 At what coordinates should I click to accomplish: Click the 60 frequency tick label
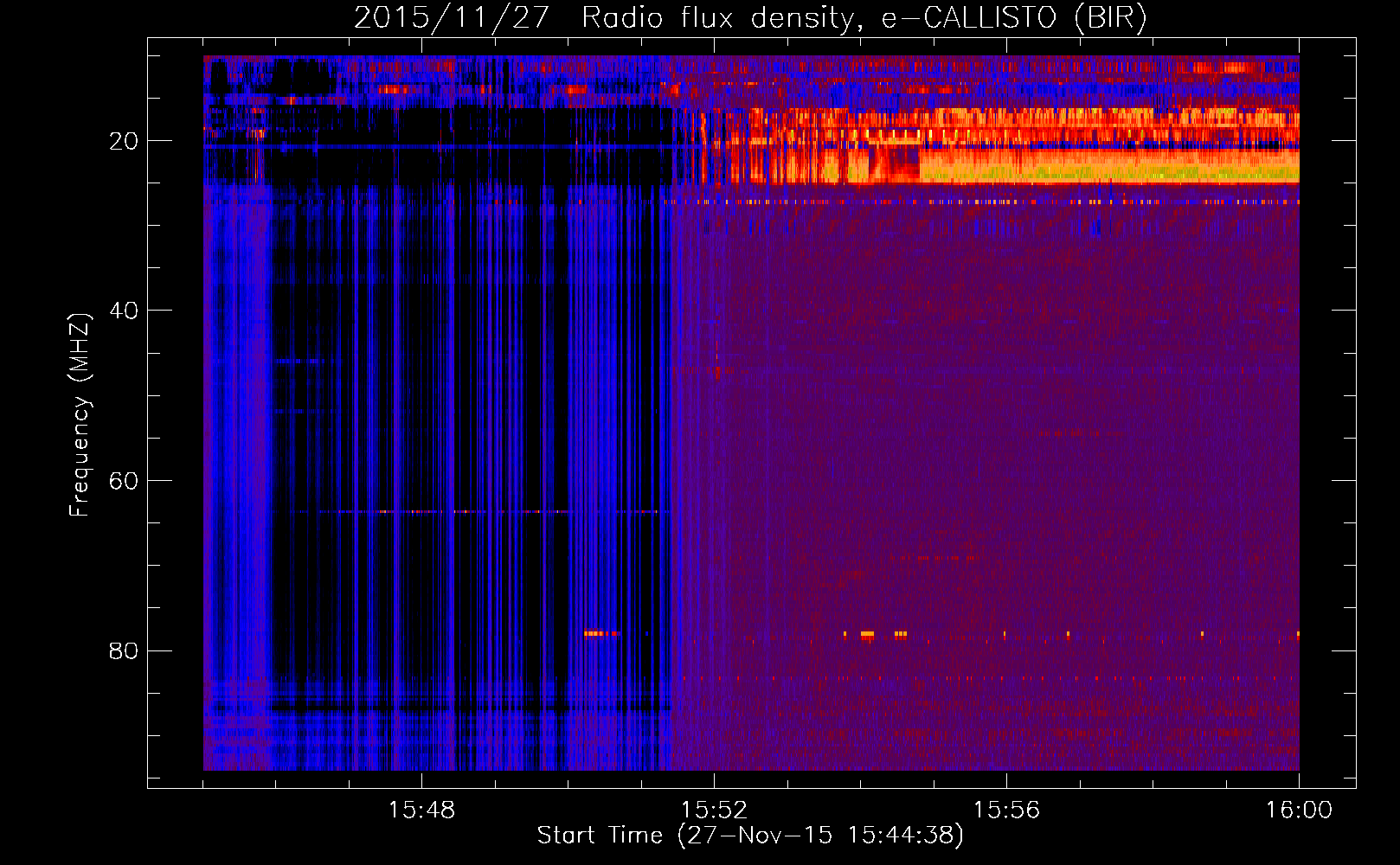click(x=125, y=481)
